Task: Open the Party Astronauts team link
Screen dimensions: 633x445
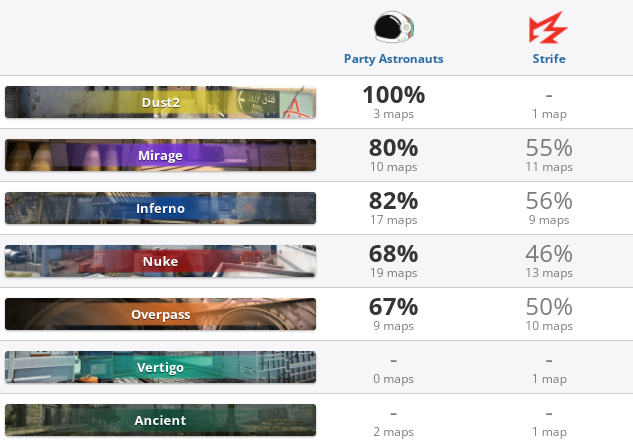Action: pyautogui.click(x=394, y=59)
